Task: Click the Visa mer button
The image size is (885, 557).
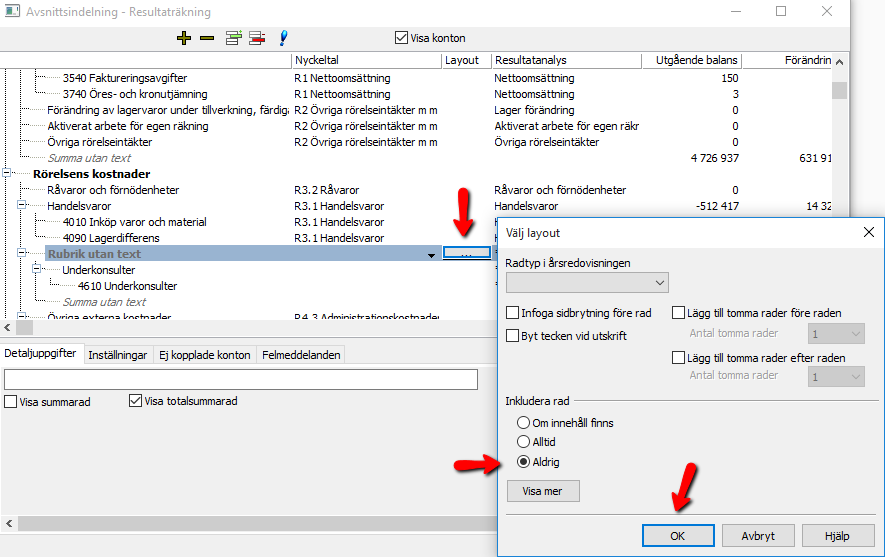Action: pyautogui.click(x=542, y=491)
